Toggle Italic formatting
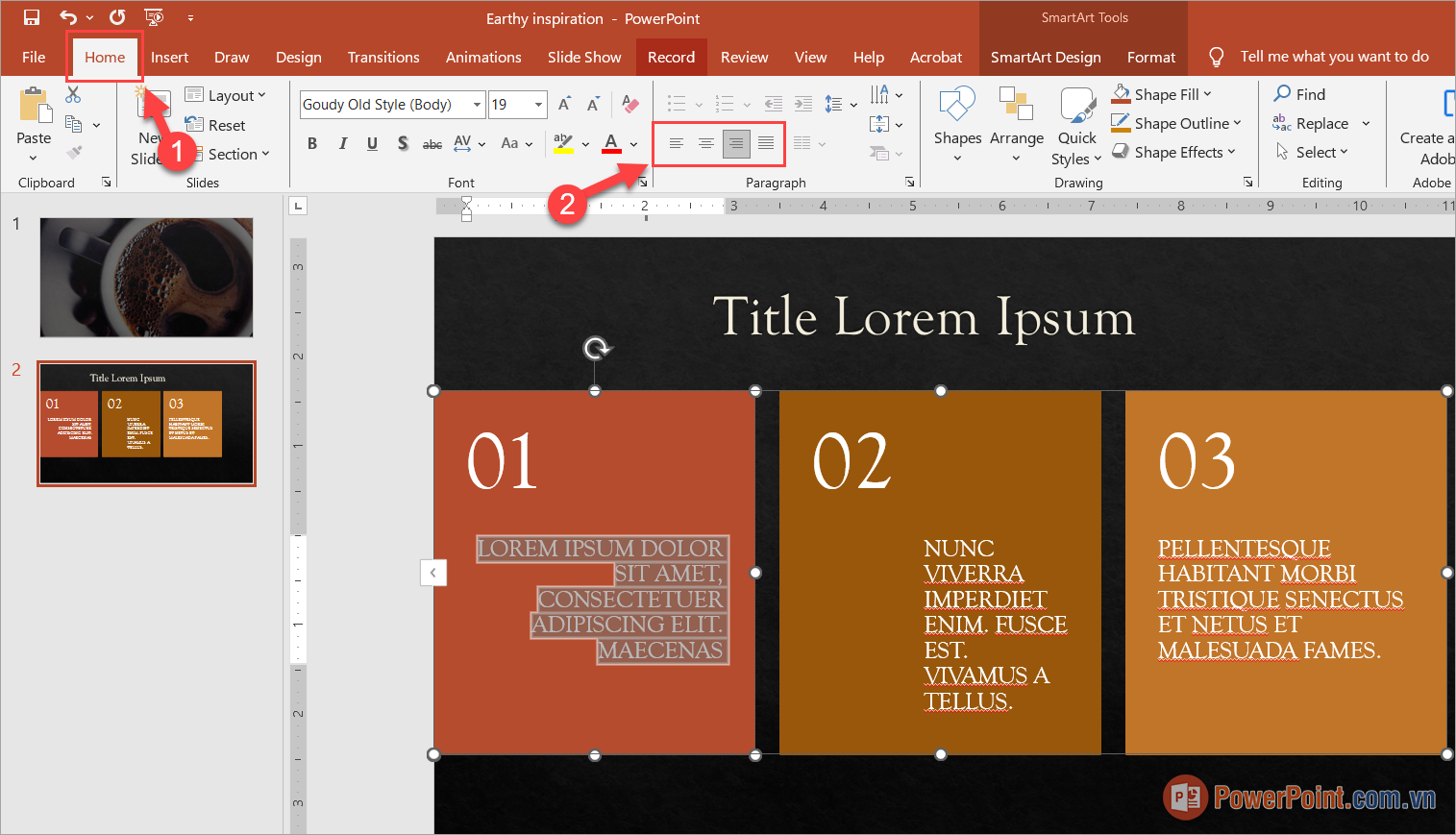 (x=342, y=143)
